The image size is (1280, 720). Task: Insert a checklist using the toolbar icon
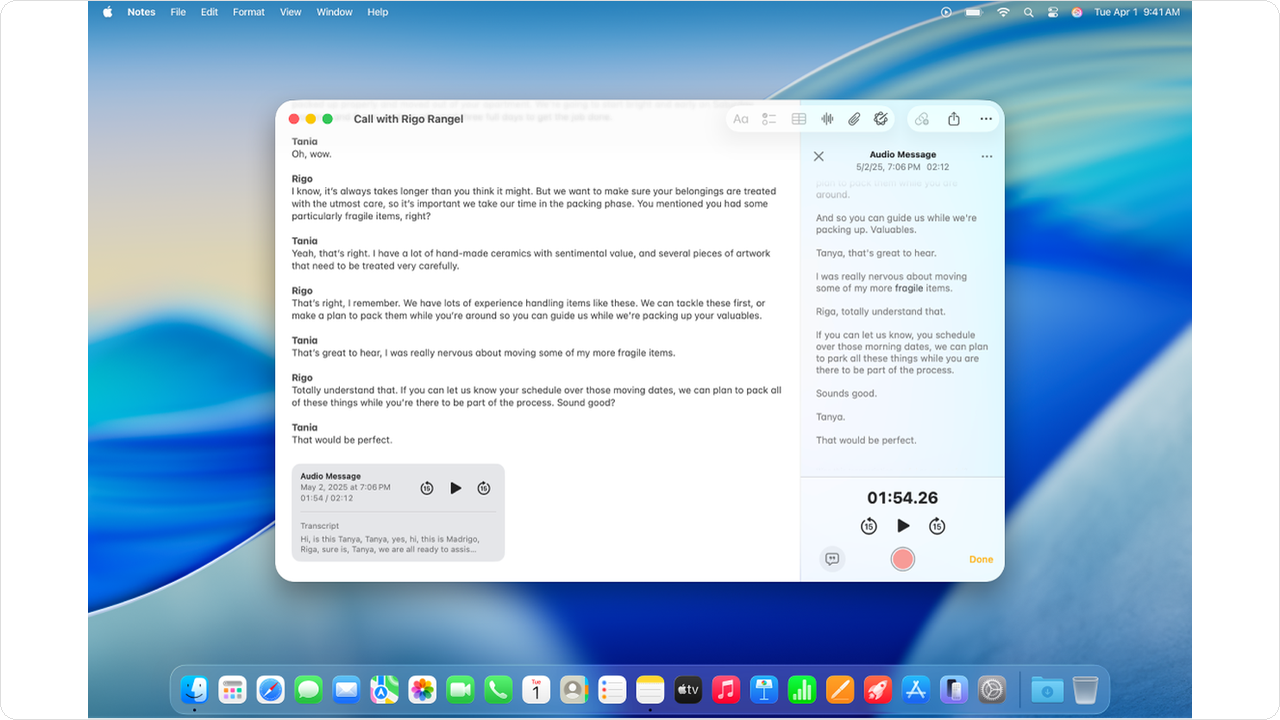[769, 119]
